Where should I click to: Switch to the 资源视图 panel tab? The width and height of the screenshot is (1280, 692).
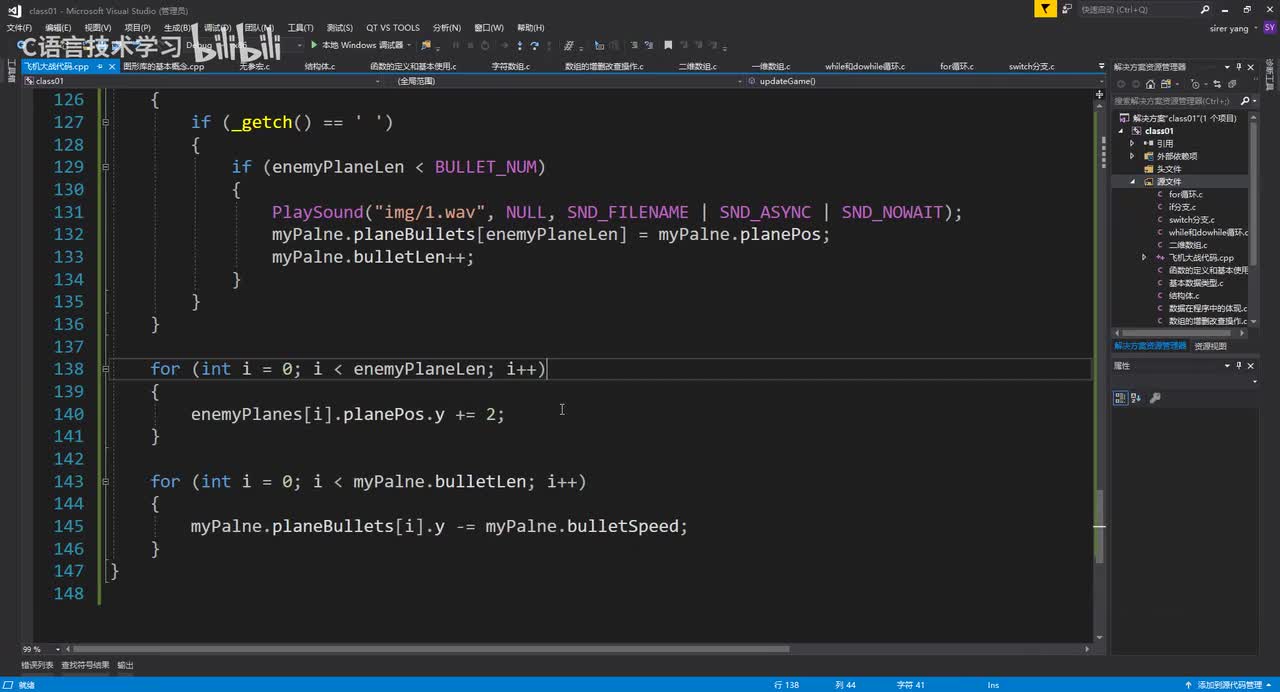pyautogui.click(x=1210, y=346)
